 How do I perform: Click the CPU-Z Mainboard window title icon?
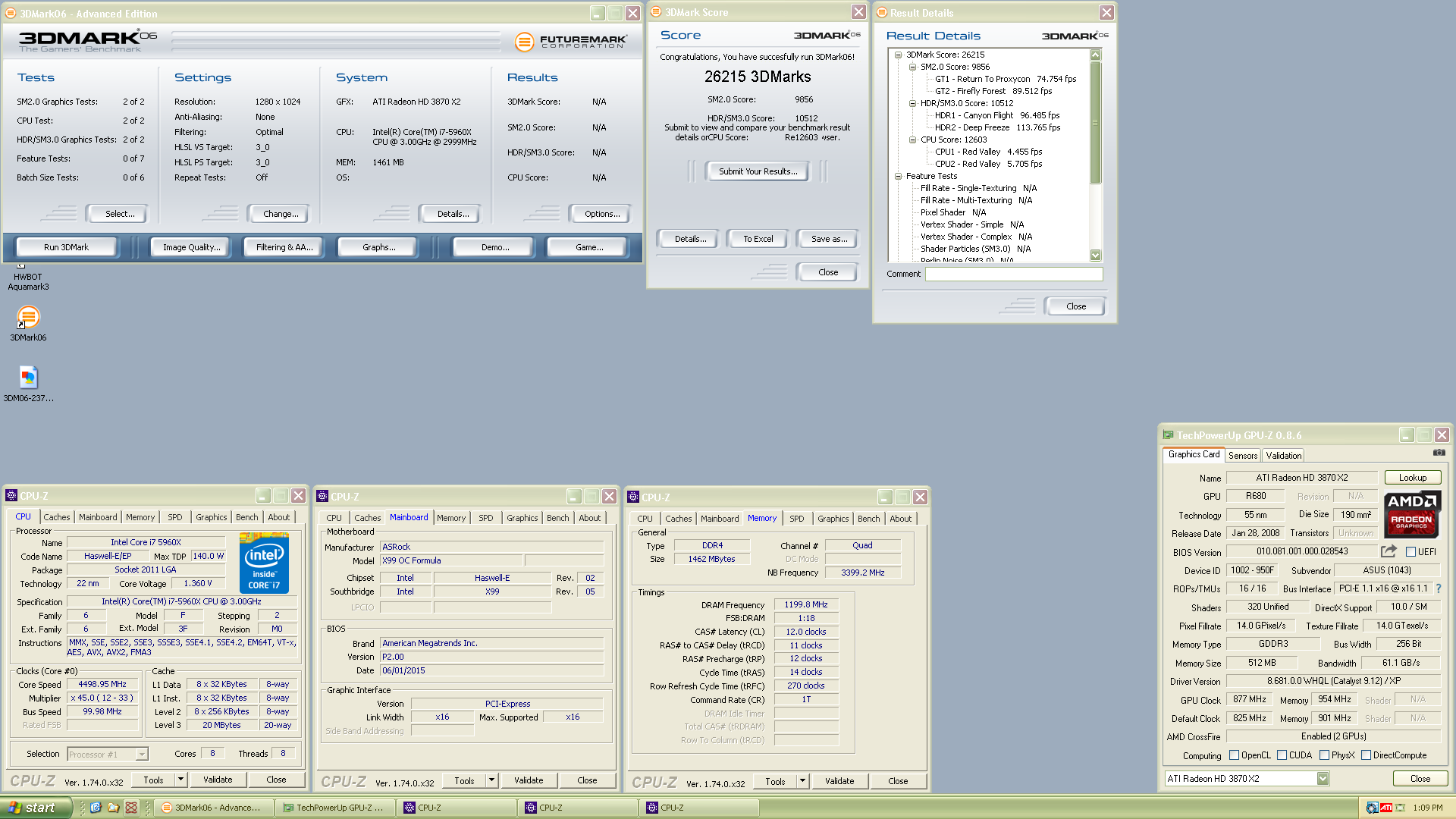coord(322,497)
